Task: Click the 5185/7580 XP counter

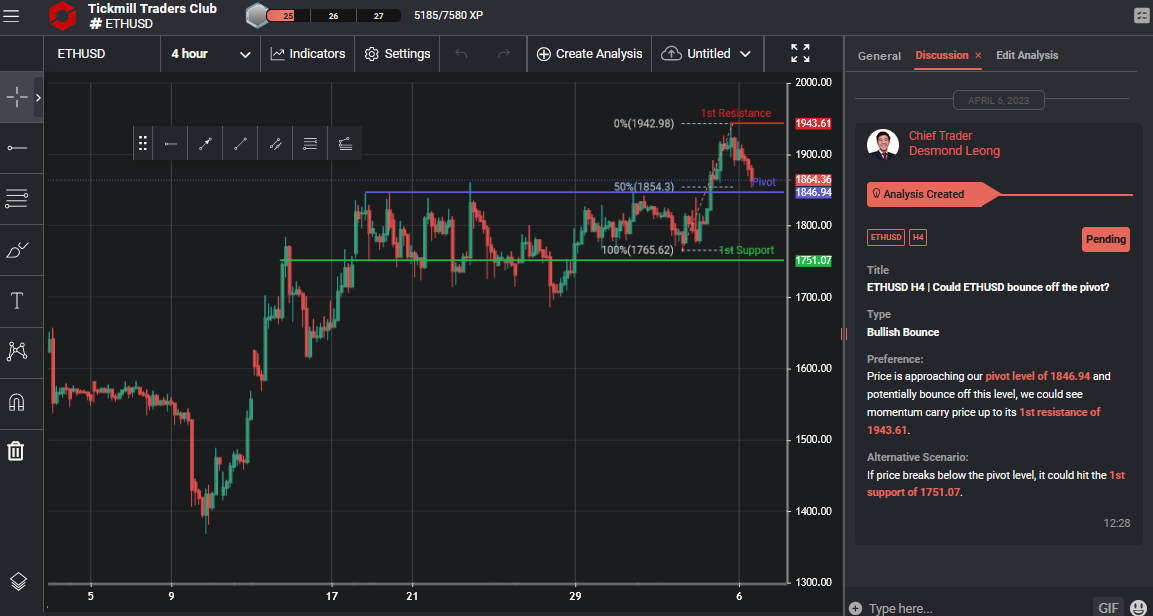Action: tap(449, 15)
